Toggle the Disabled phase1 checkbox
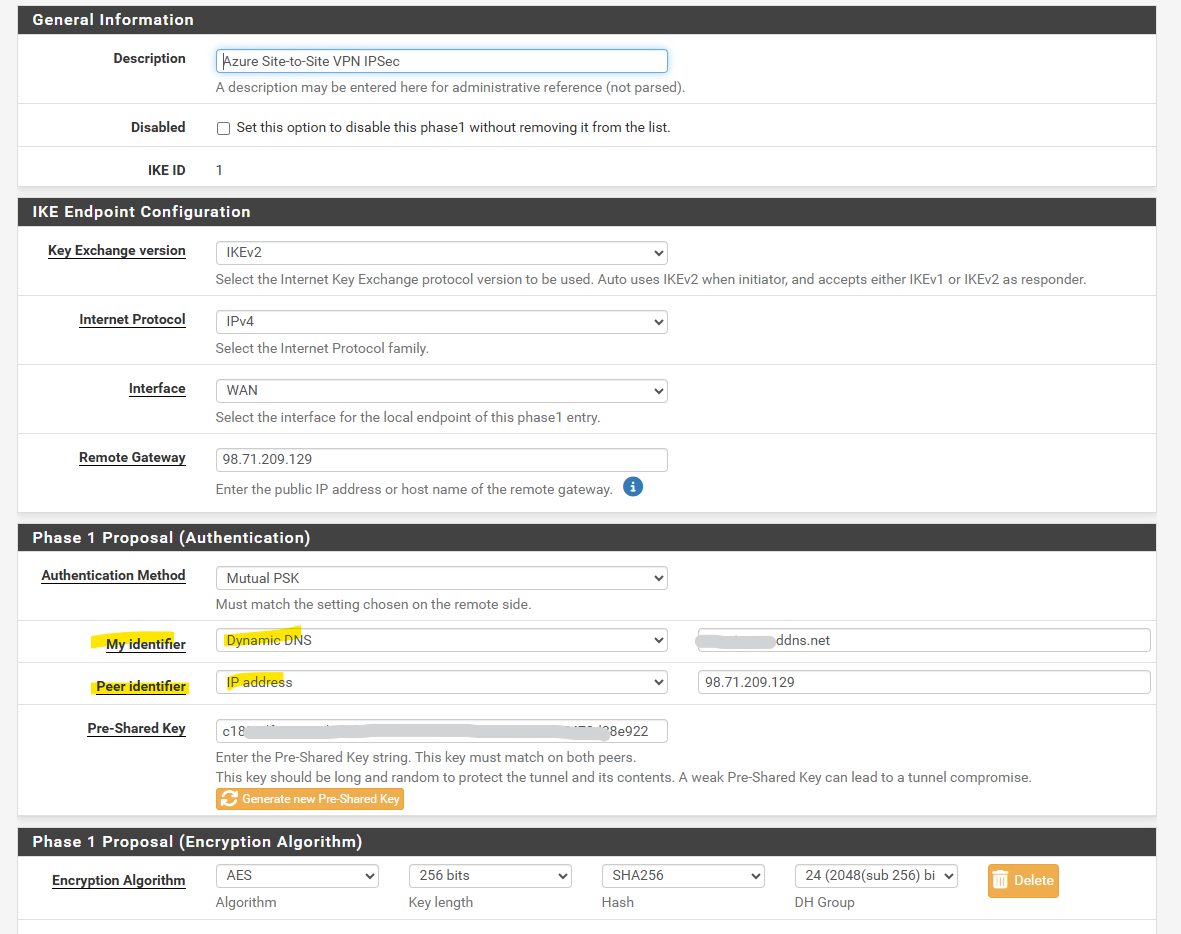 pos(224,128)
